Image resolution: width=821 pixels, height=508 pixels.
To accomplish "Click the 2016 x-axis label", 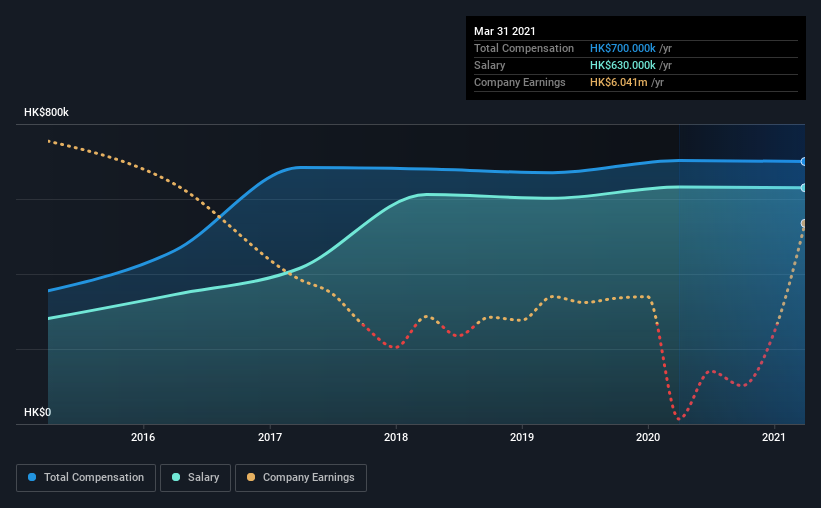I will pos(143,437).
